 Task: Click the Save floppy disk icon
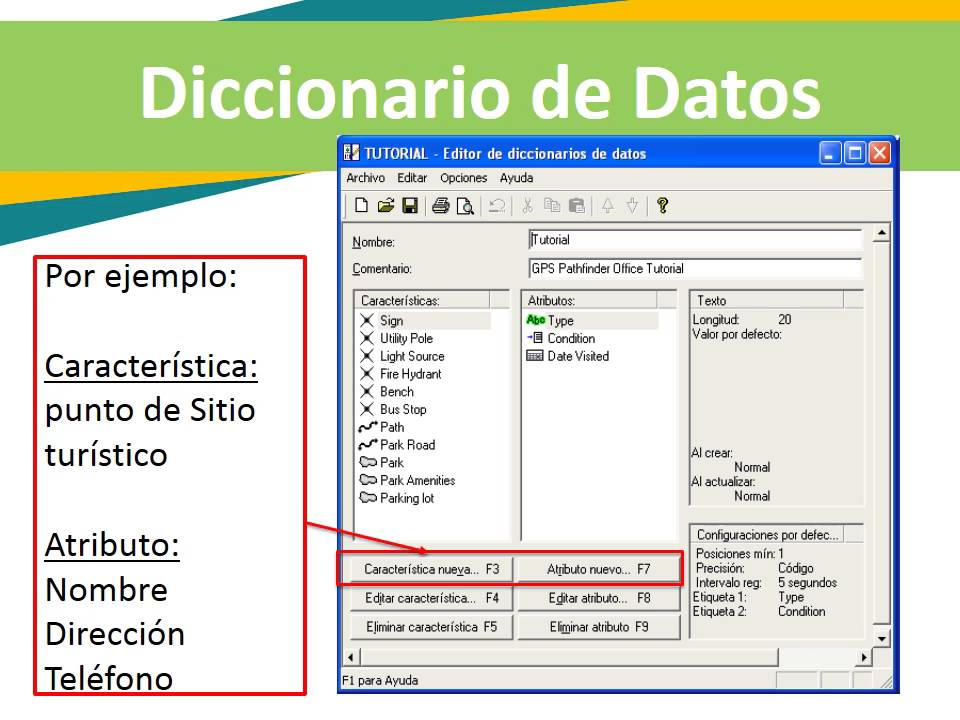click(410, 206)
